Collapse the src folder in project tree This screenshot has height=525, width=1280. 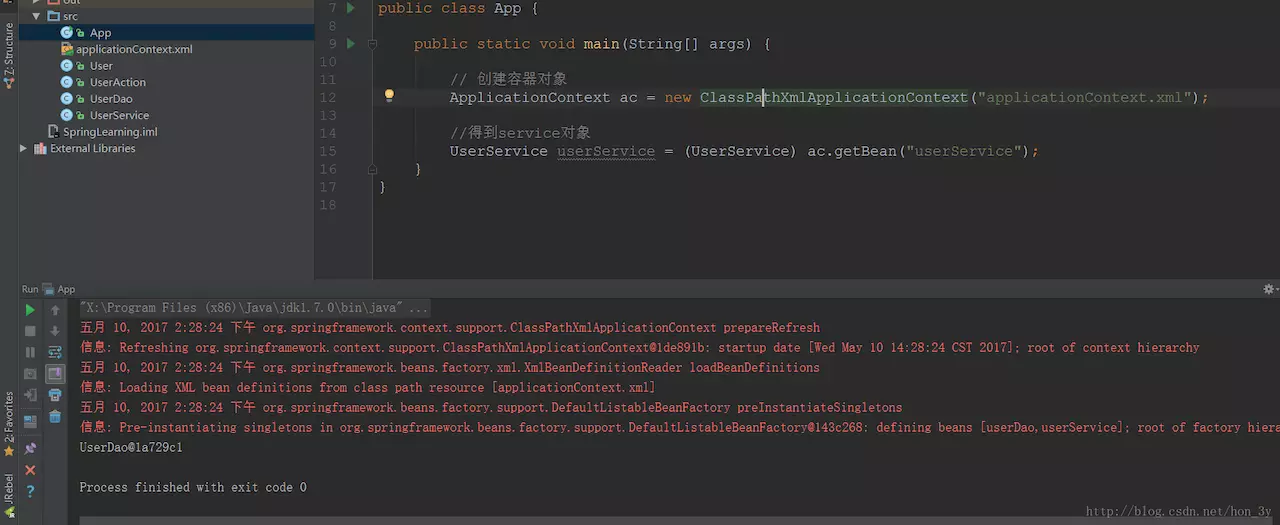coord(37,16)
